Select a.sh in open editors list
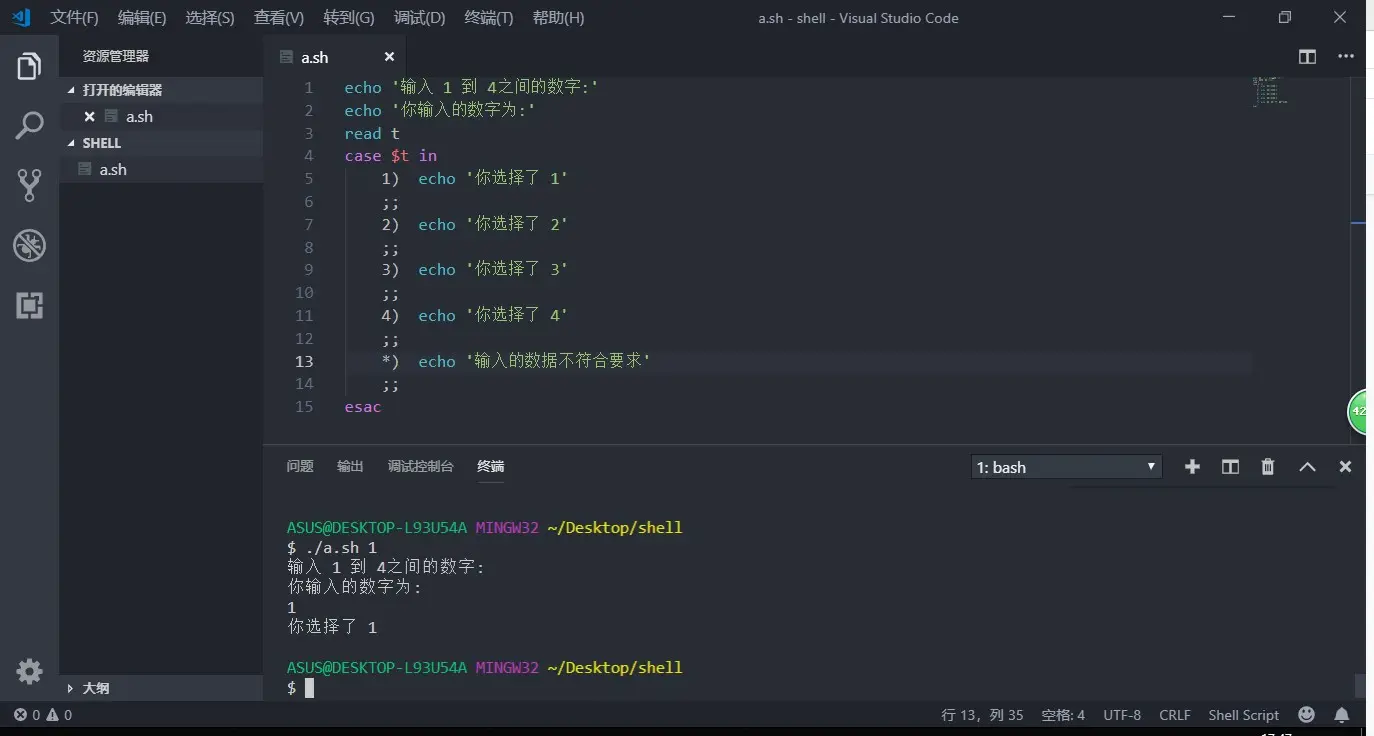The image size is (1374, 736). [x=161, y=116]
